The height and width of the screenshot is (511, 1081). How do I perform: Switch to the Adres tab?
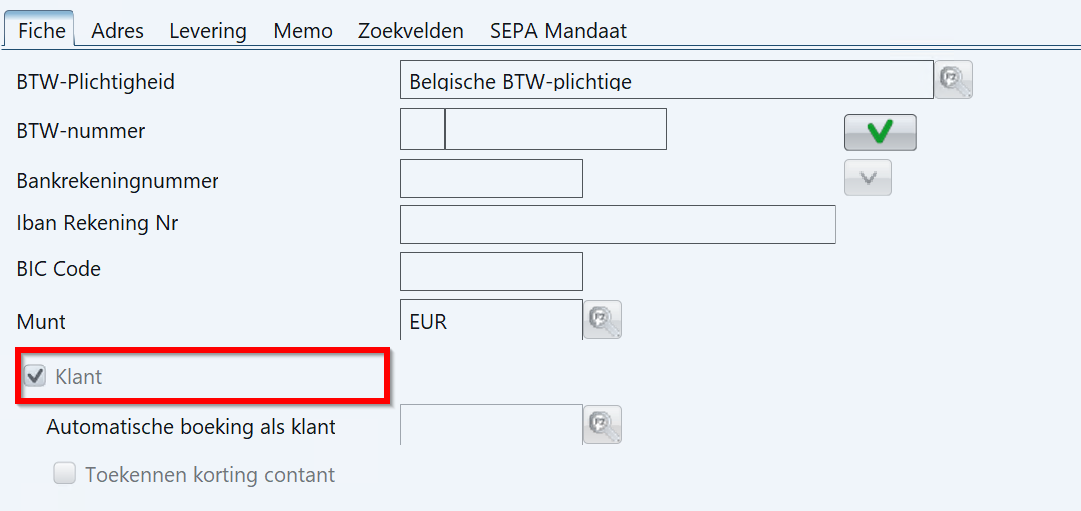pyautogui.click(x=117, y=31)
